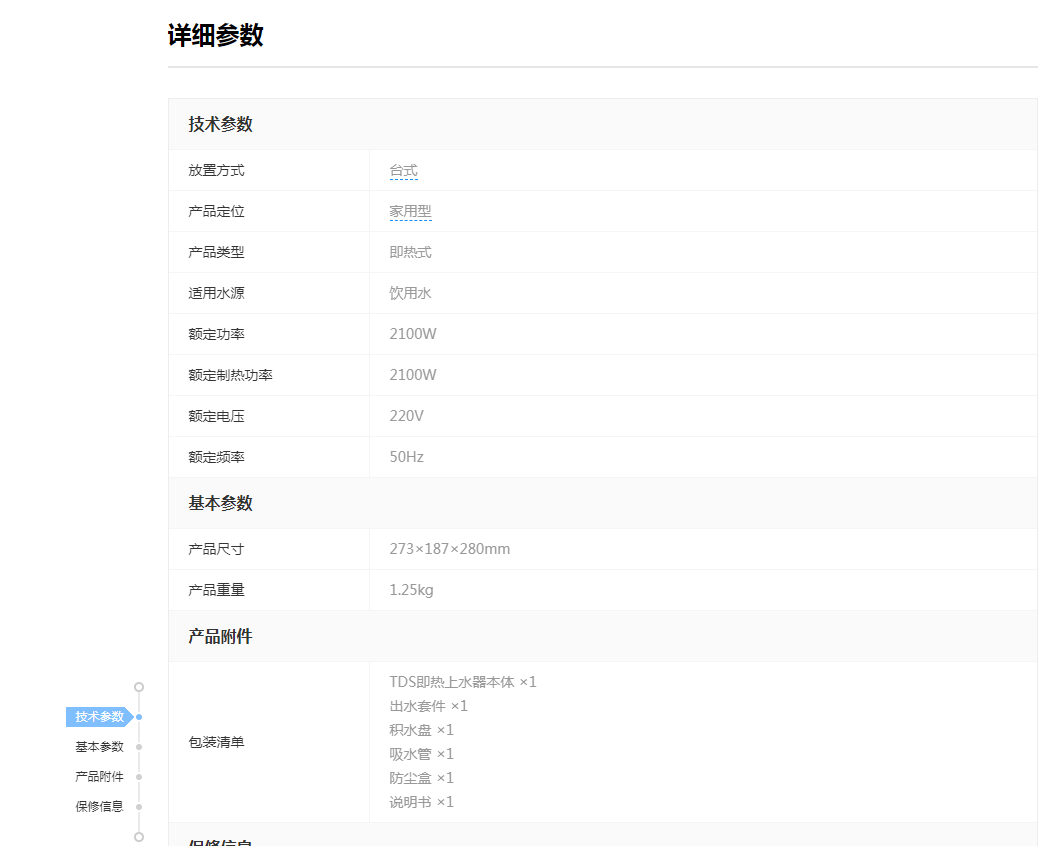
Task: Click the gray dot beside 产品附件
Action: coord(139,777)
